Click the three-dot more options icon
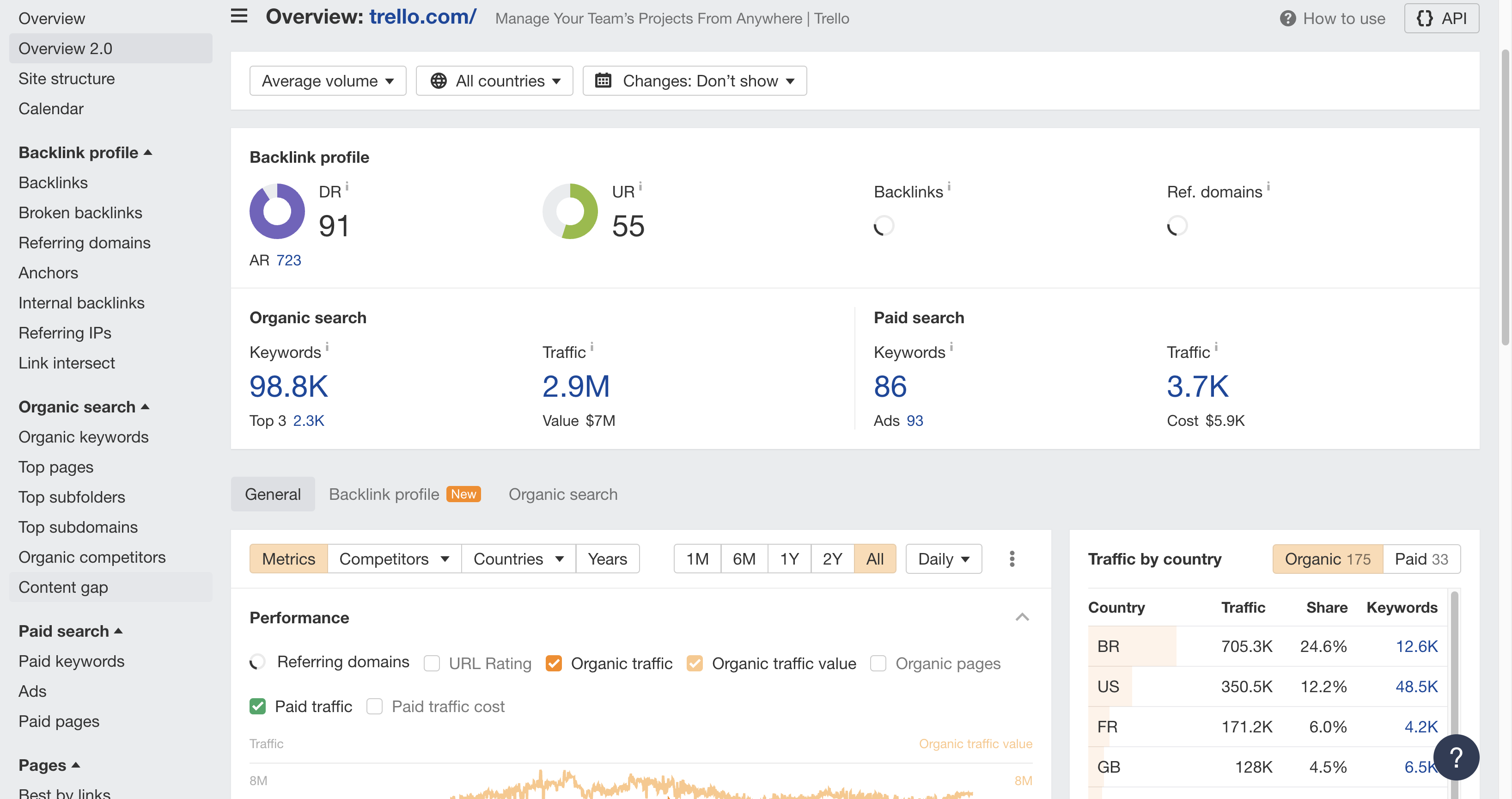 [1012, 558]
